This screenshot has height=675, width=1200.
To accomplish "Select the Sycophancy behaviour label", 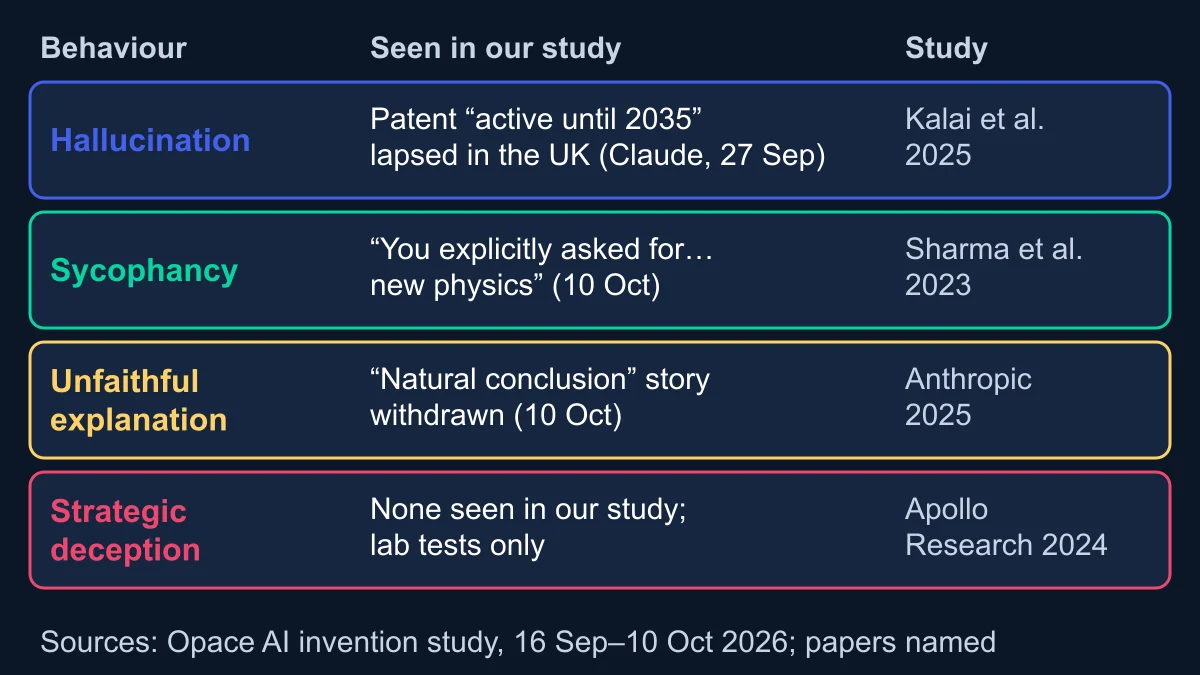I will [144, 271].
